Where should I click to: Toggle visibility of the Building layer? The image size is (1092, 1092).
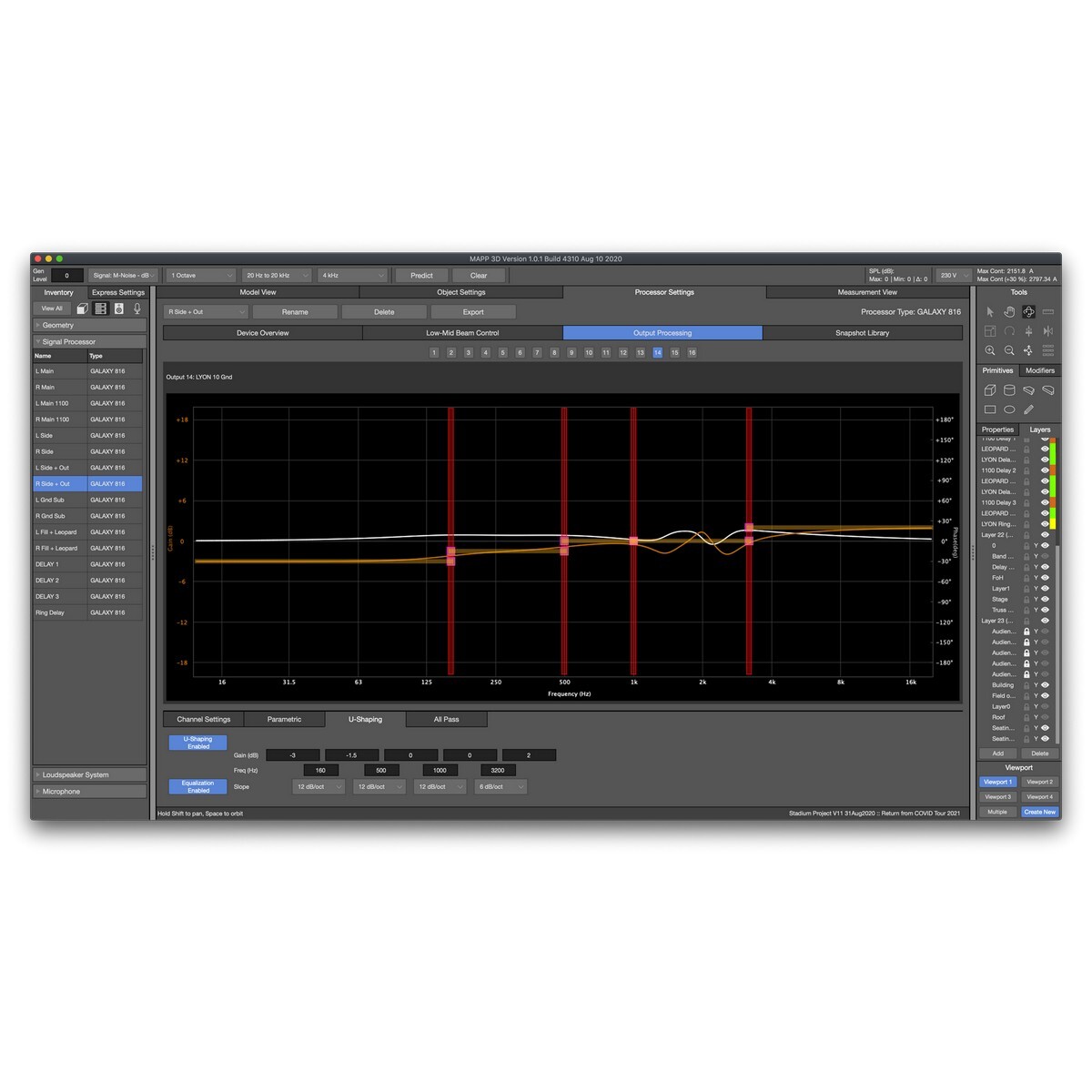1045,685
